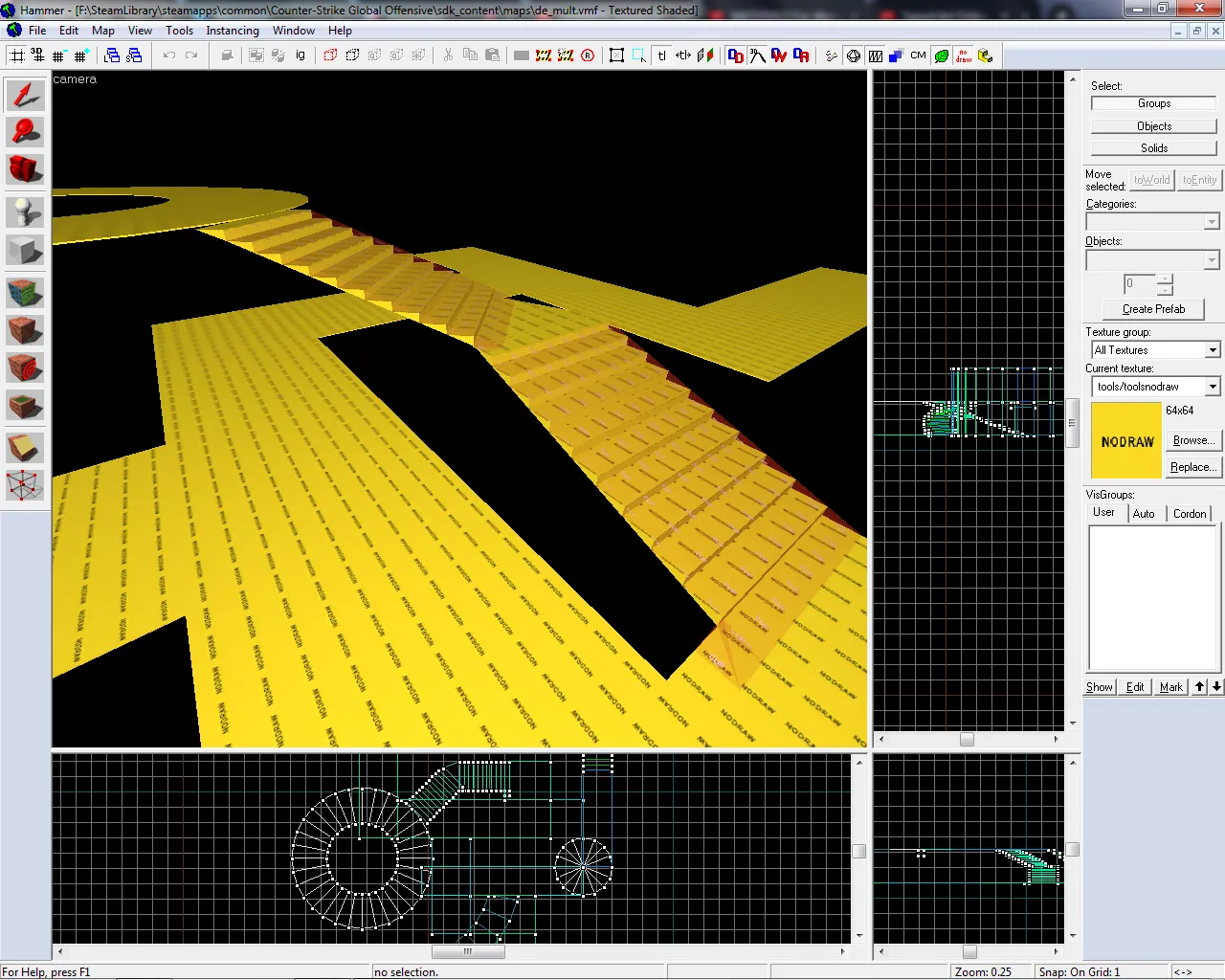The height and width of the screenshot is (980, 1225).
Task: Click the Cut scissors icon
Action: click(x=448, y=56)
